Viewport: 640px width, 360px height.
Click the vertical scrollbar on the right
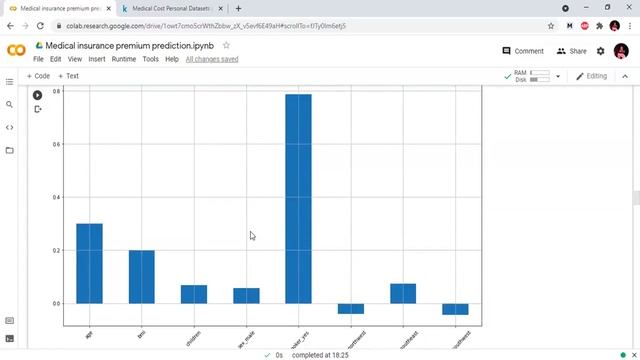pyautogui.click(x=636, y=198)
